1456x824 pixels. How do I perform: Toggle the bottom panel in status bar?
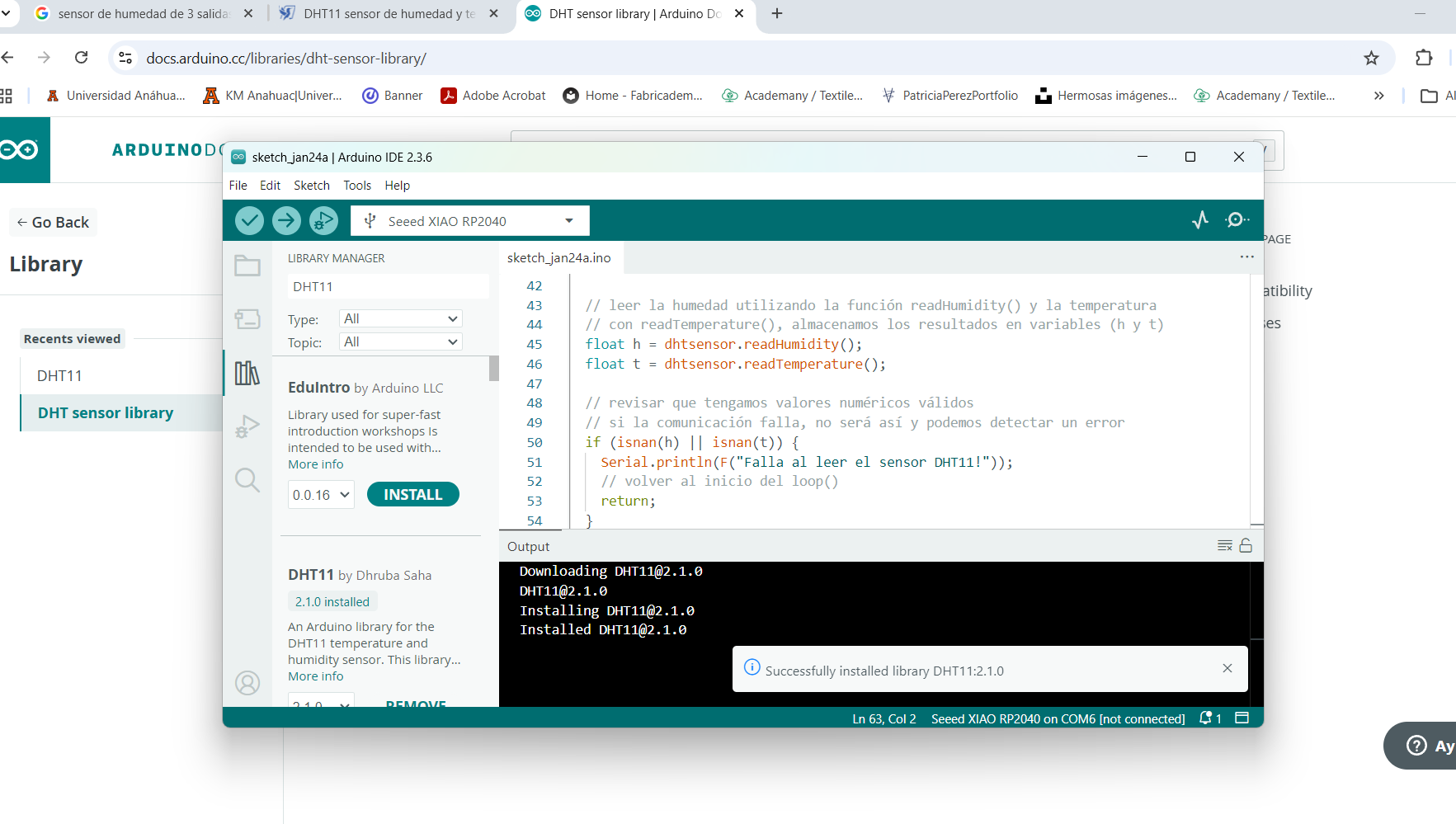[x=1242, y=718]
